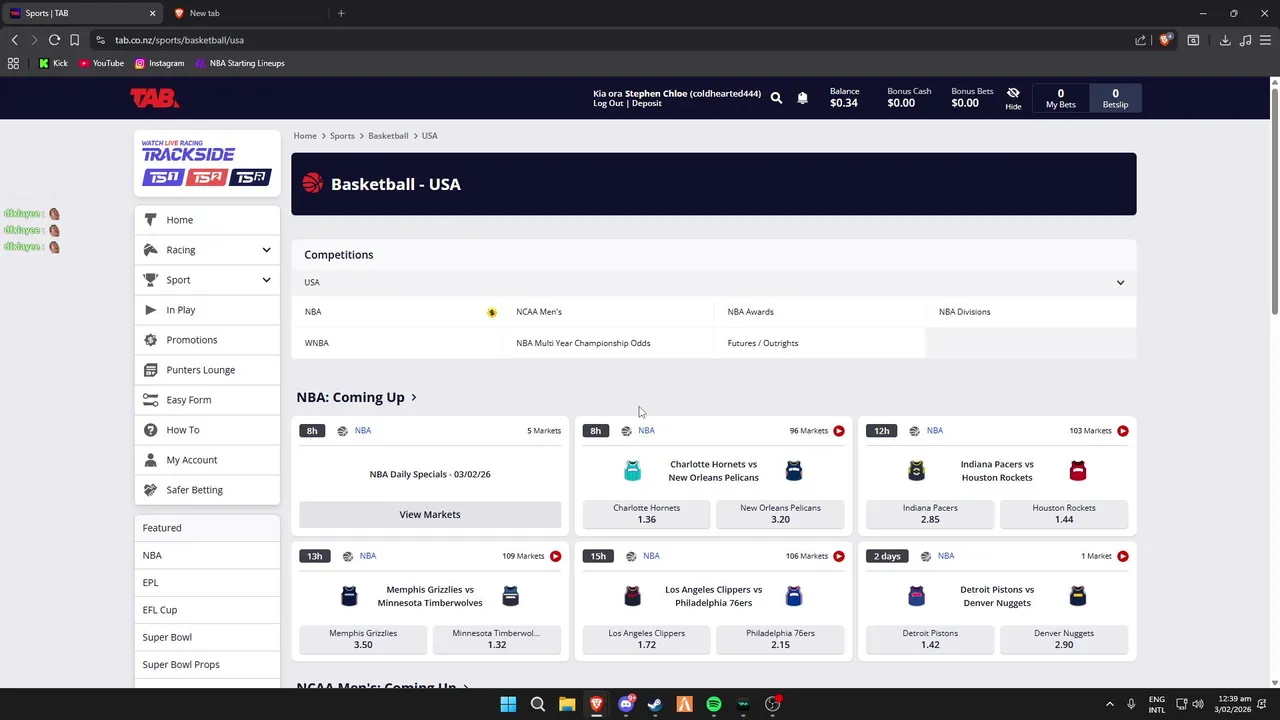Open File Explorer from the taskbar
Viewport: 1280px width, 720px height.
click(x=567, y=704)
